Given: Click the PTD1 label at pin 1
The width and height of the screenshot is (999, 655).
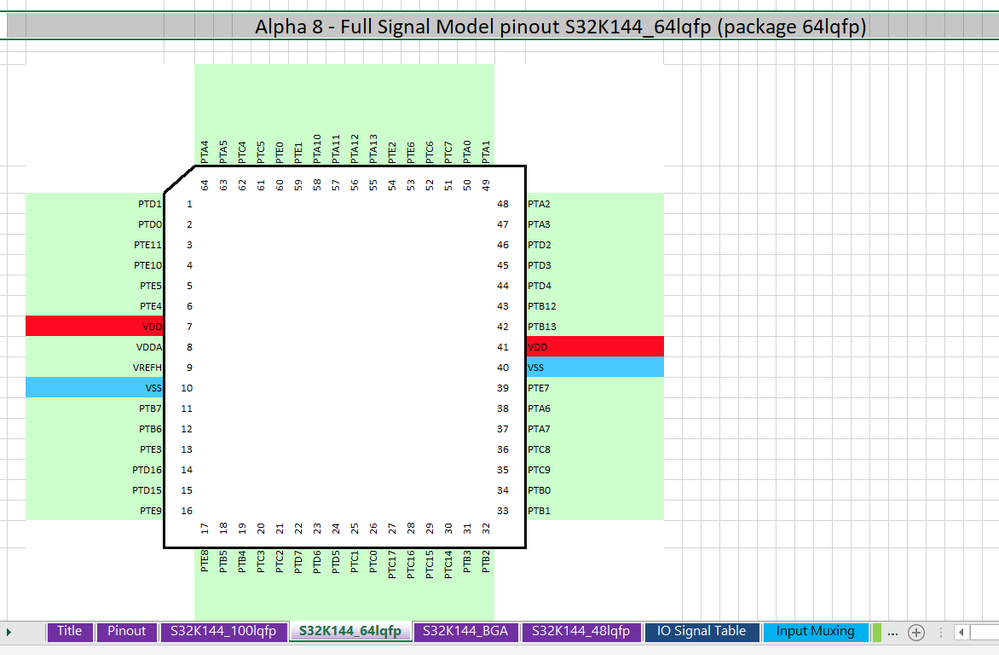Looking at the screenshot, I should pos(148,203).
